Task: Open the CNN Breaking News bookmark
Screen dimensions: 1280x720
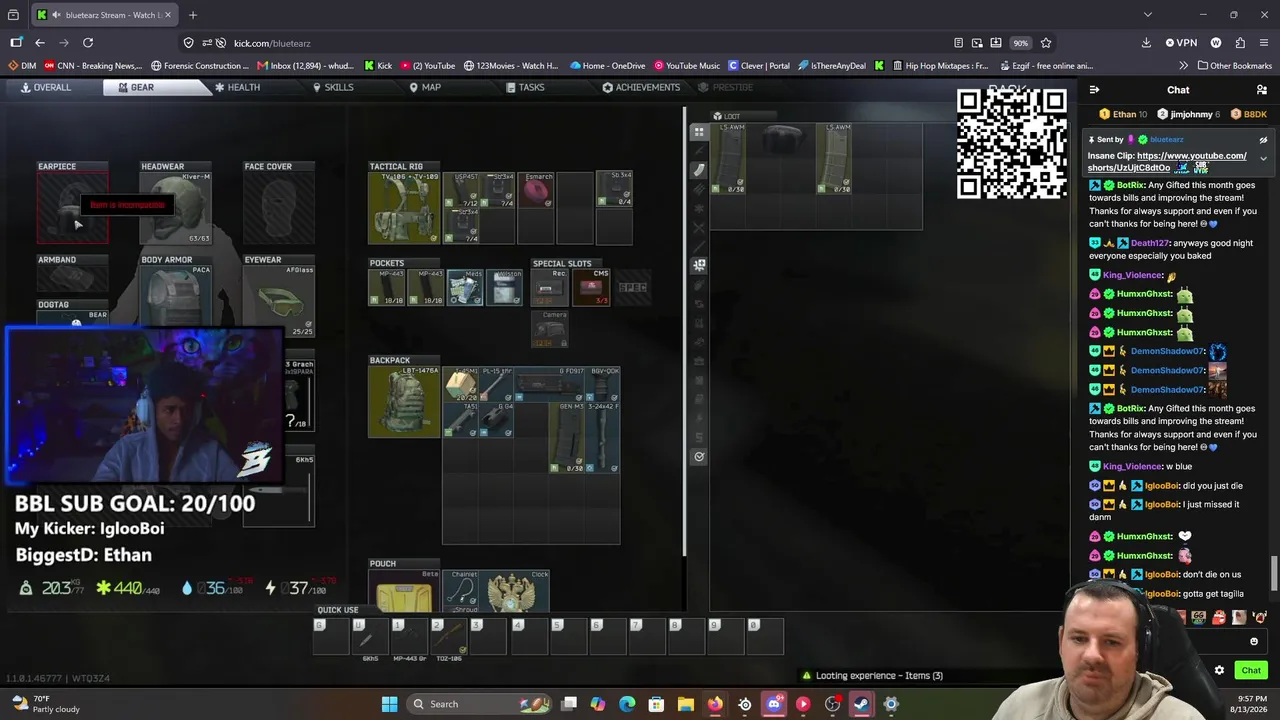Action: (x=91, y=66)
